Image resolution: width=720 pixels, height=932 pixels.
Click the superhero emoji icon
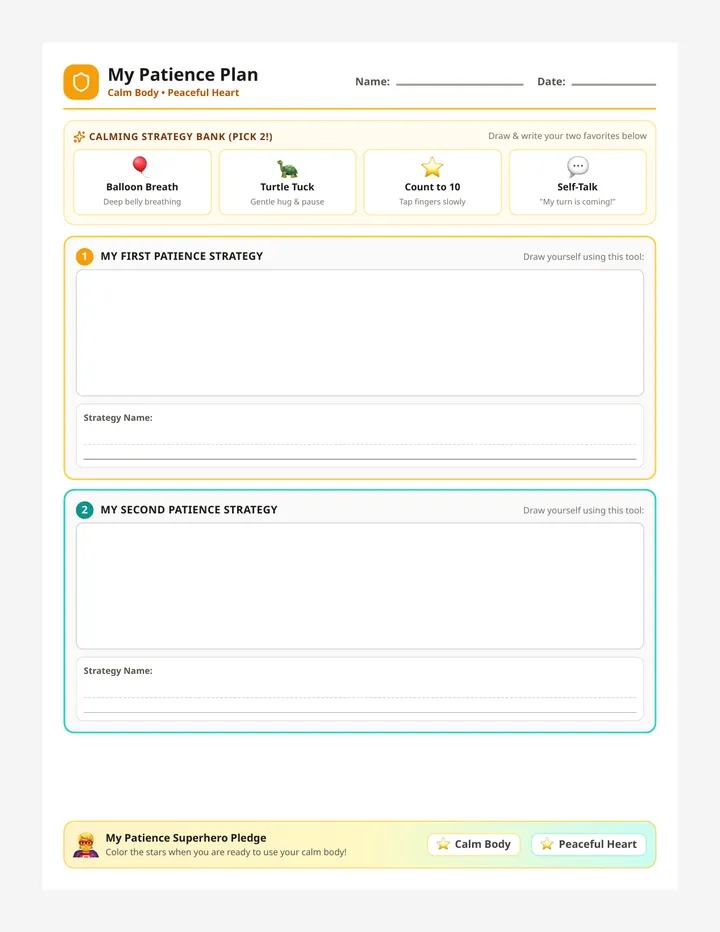tap(86, 845)
